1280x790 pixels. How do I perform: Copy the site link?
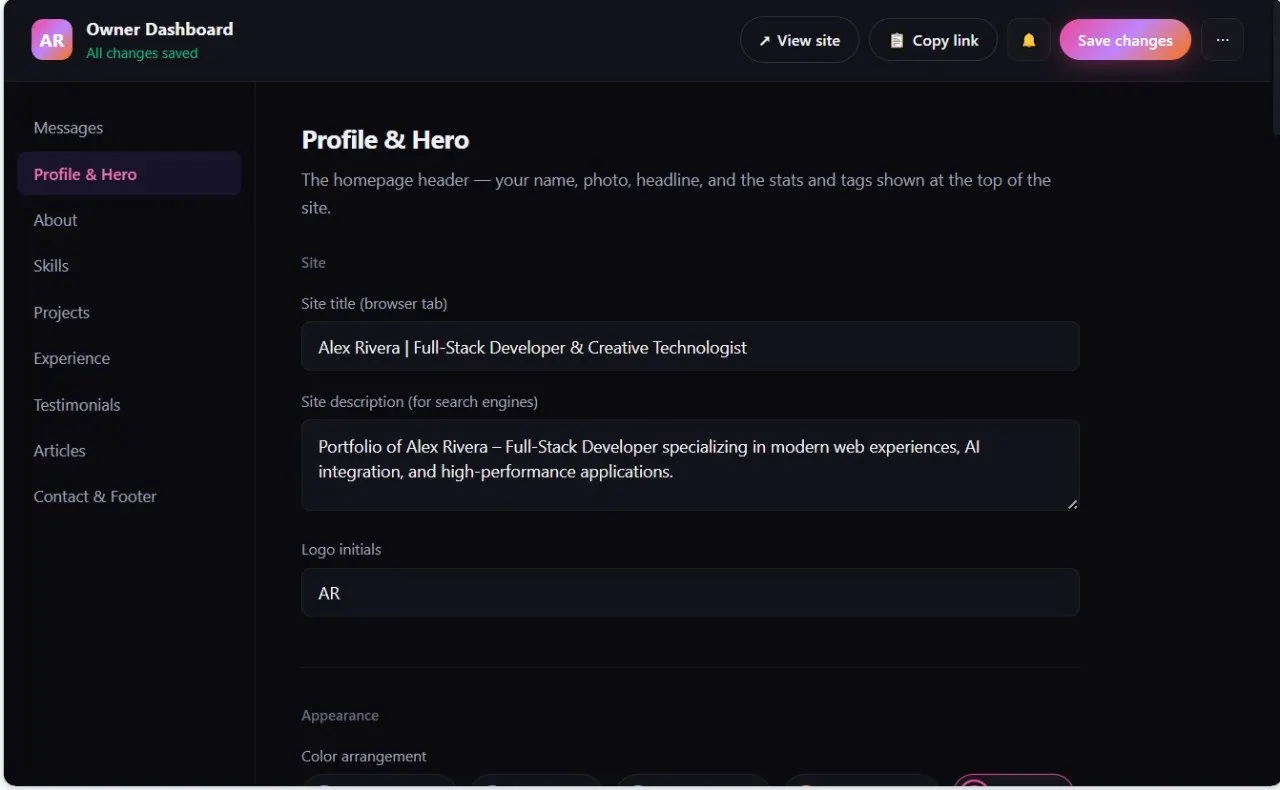click(x=933, y=40)
